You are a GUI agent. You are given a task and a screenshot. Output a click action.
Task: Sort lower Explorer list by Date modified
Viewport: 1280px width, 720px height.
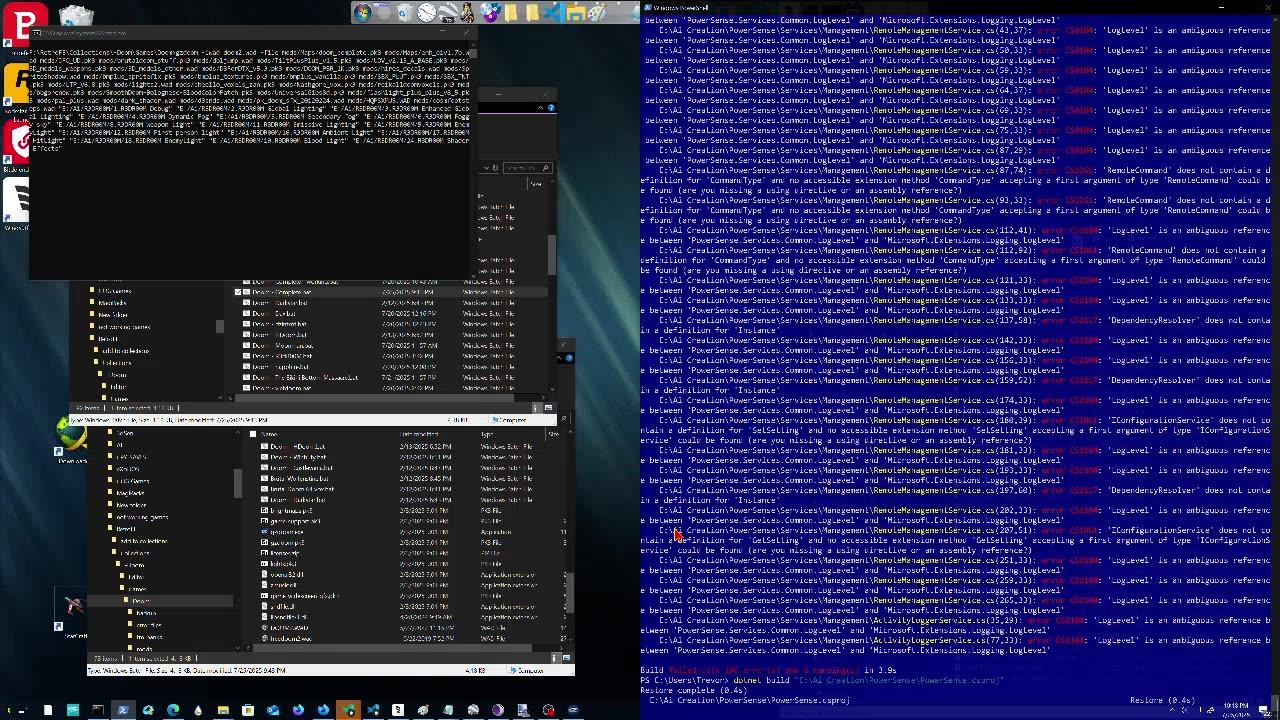tap(419, 434)
